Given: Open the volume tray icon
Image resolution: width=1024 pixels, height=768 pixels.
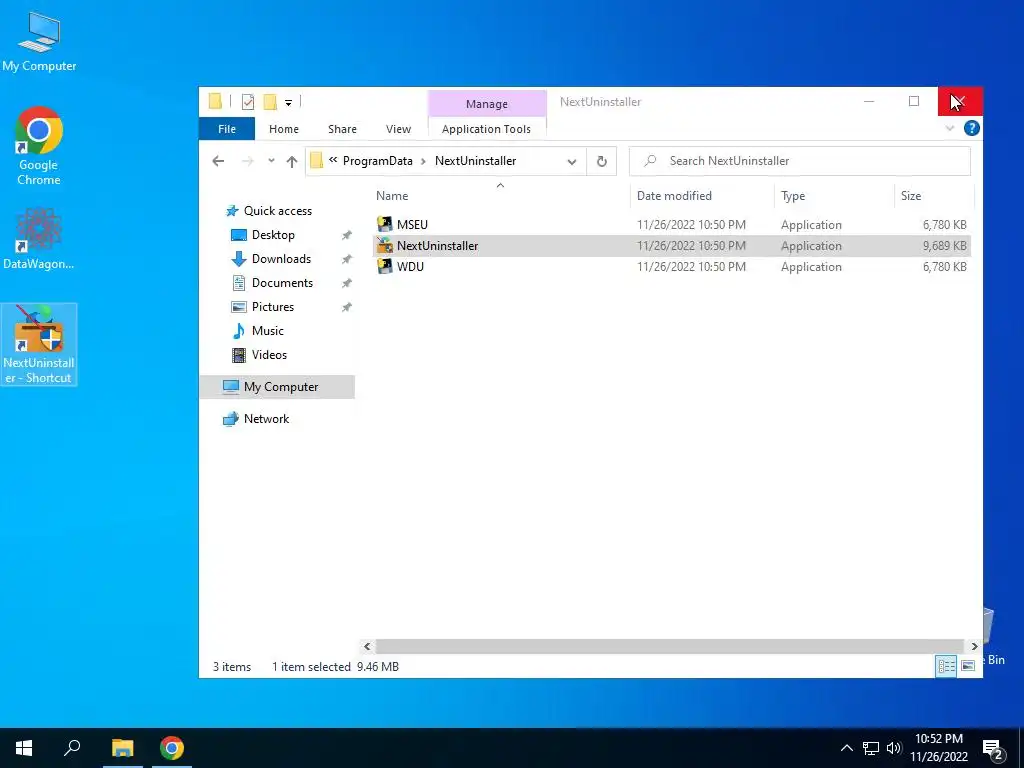Looking at the screenshot, I should point(894,748).
